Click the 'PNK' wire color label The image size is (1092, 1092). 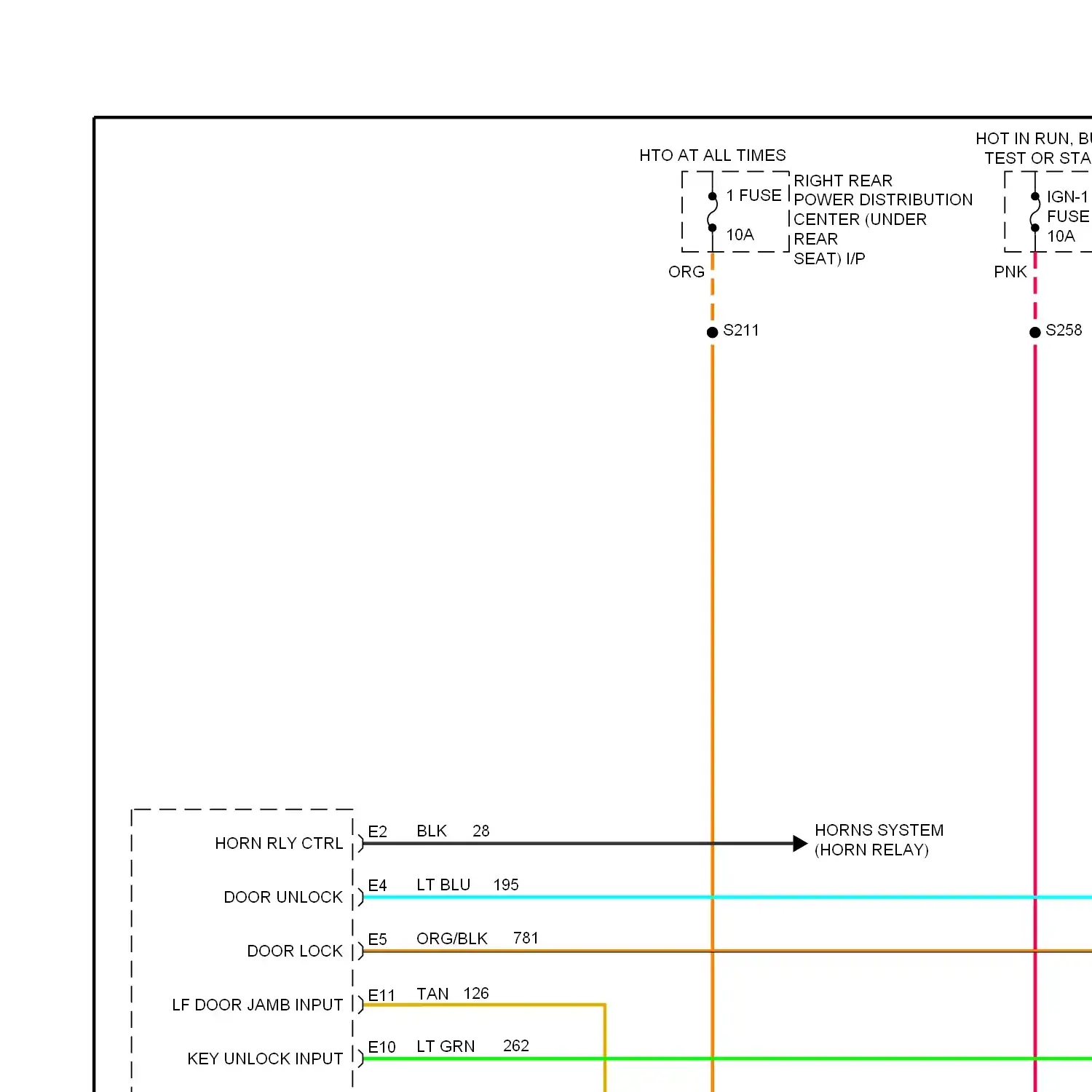[1010, 272]
